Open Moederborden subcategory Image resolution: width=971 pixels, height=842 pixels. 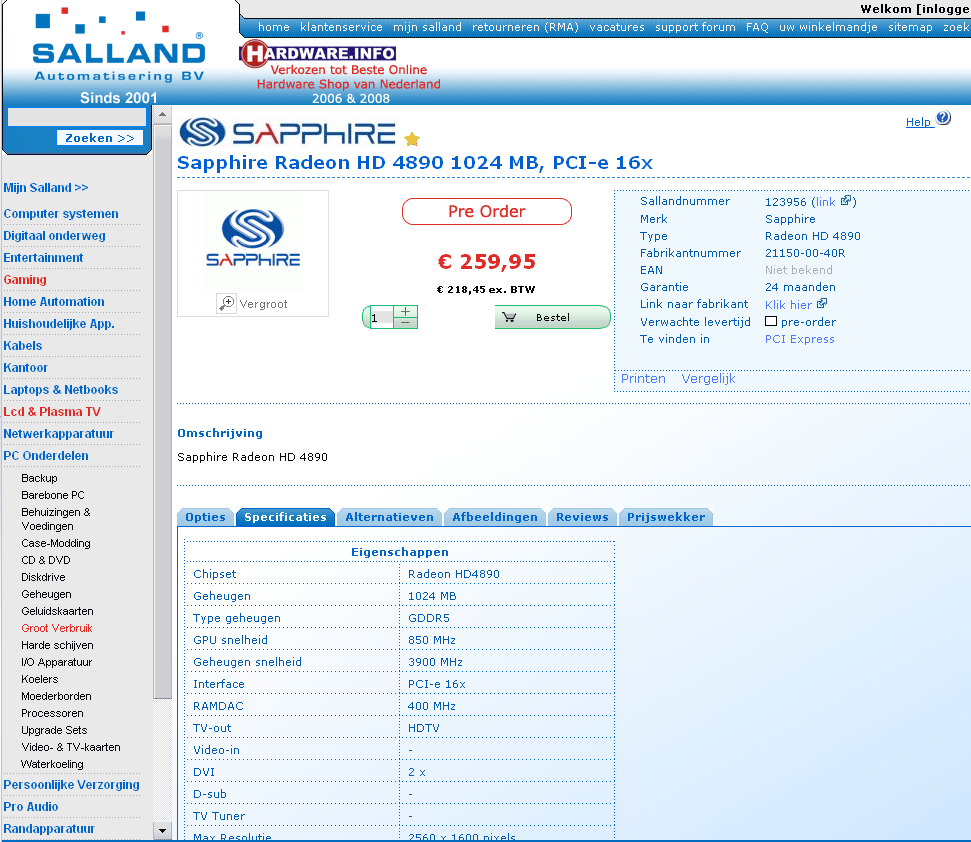coord(56,696)
